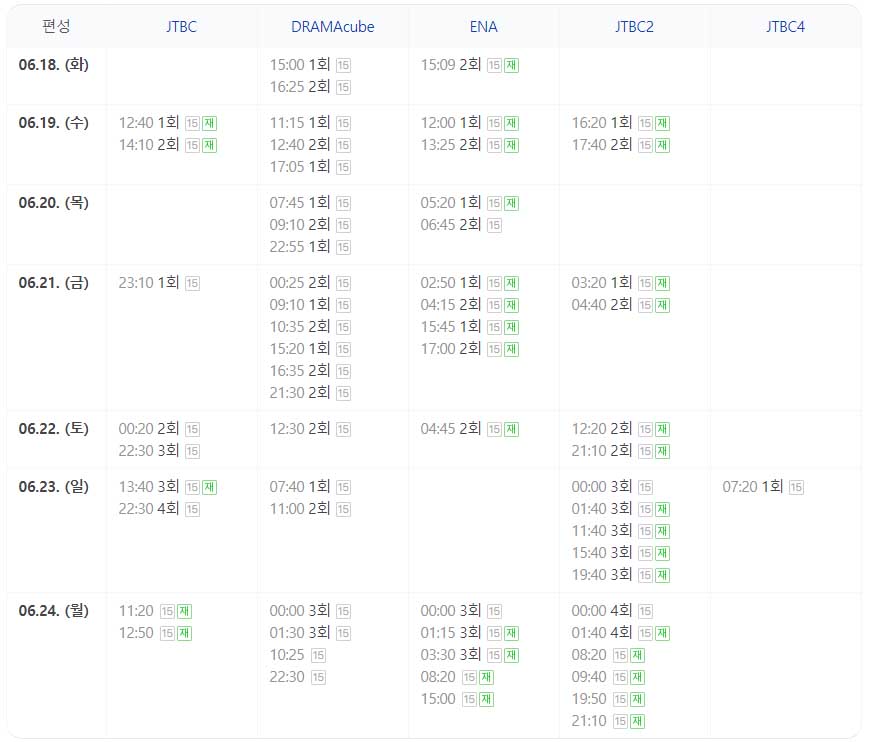The height and width of the screenshot is (742, 871).
Task: Click the rerun 재 icon beside JTBC 13:40
Action: pyautogui.click(x=209, y=487)
